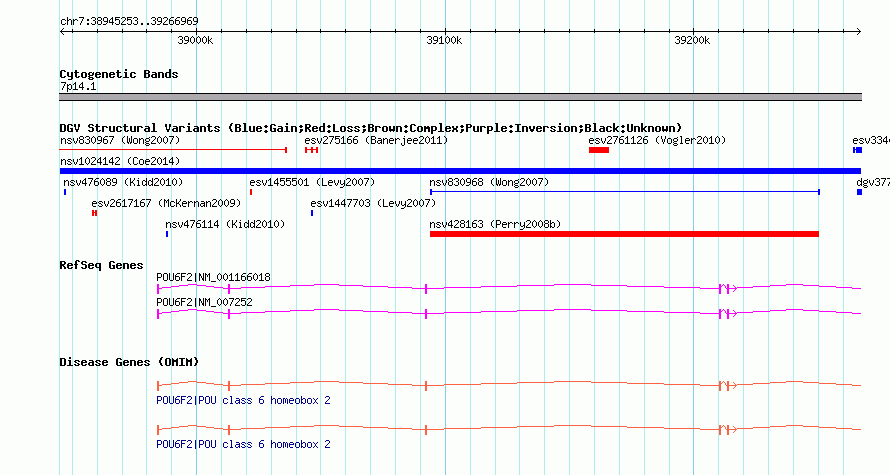This screenshot has height=475, width=890.
Task: Click the right arrowhead of the ruler
Action: click(x=858, y=32)
